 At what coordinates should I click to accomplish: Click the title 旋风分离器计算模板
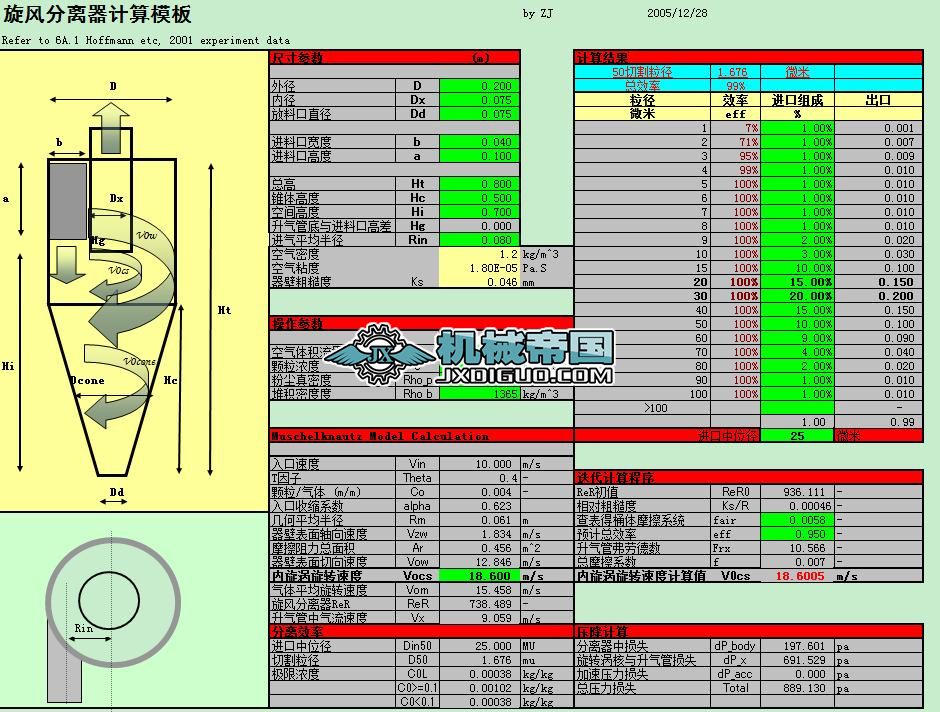98,14
